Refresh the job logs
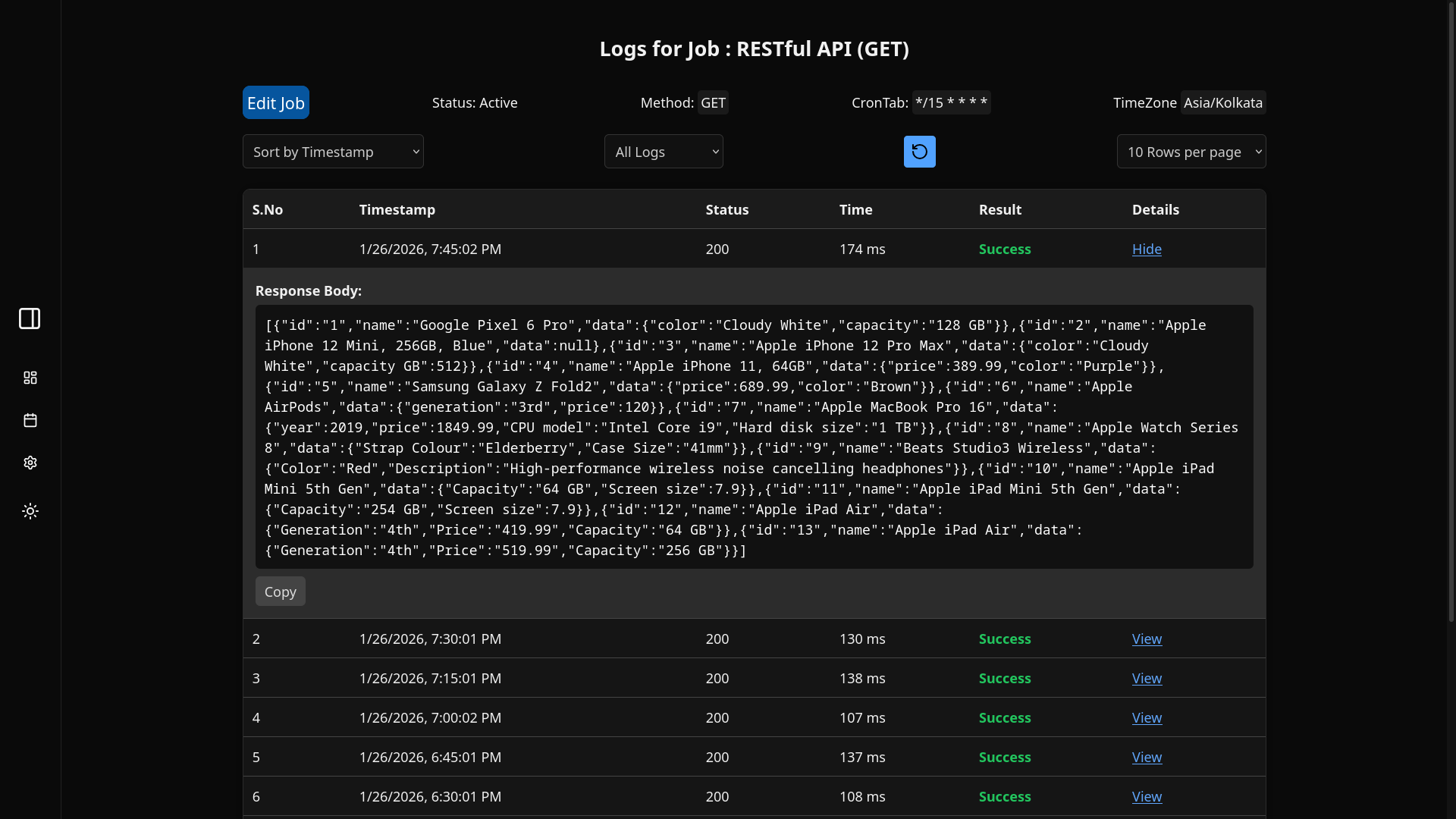Viewport: 1456px width, 819px height. [918, 151]
